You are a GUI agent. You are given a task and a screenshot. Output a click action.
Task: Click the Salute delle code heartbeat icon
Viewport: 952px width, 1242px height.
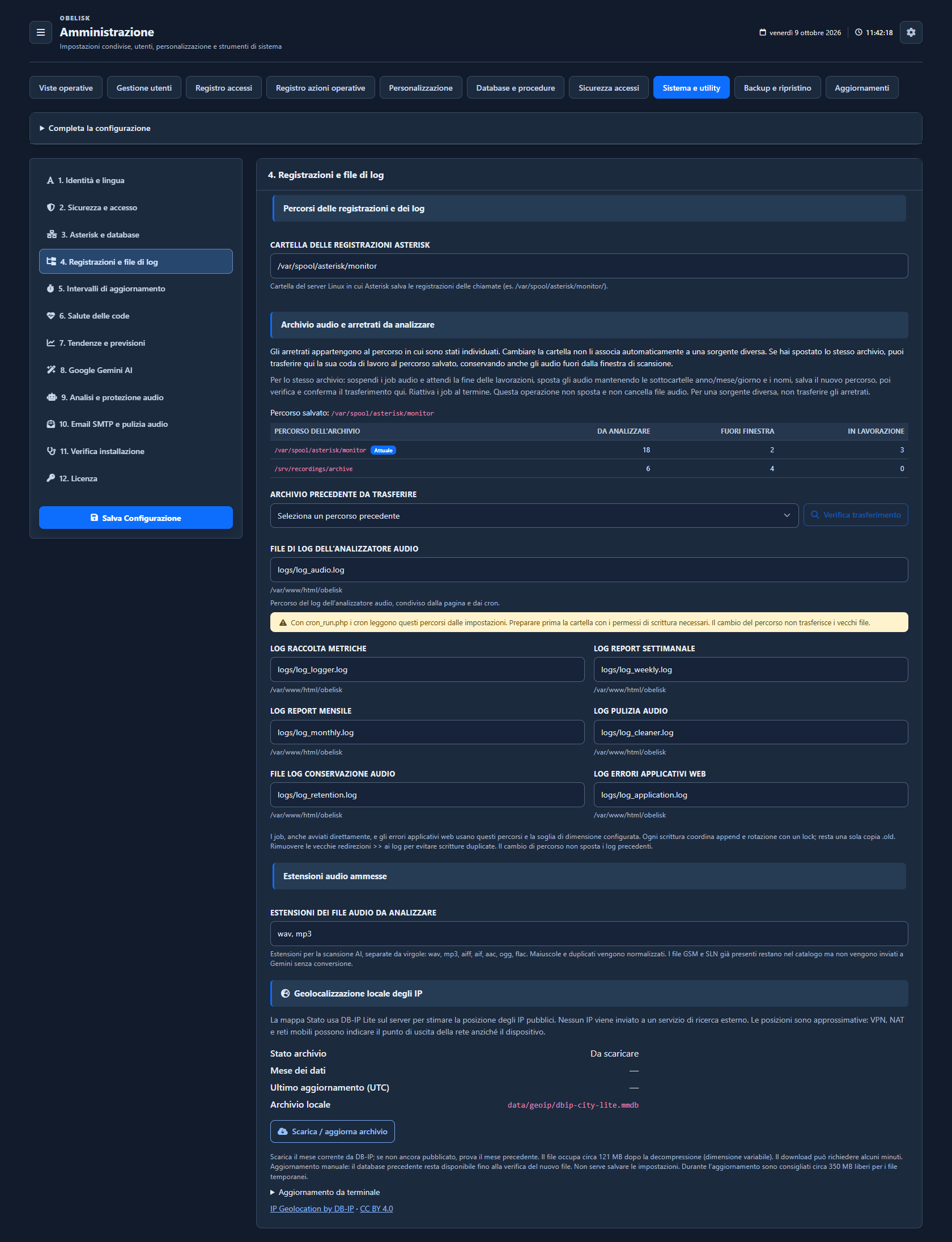51,316
